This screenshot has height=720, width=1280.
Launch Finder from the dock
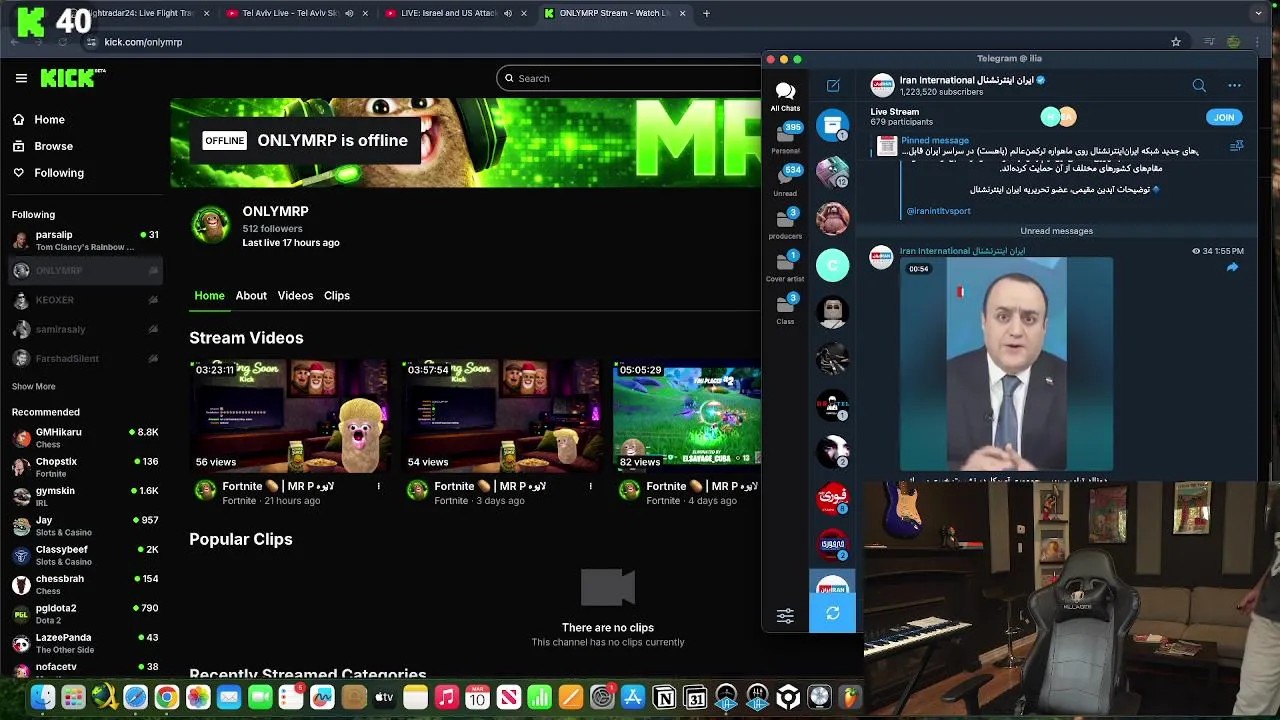42,697
